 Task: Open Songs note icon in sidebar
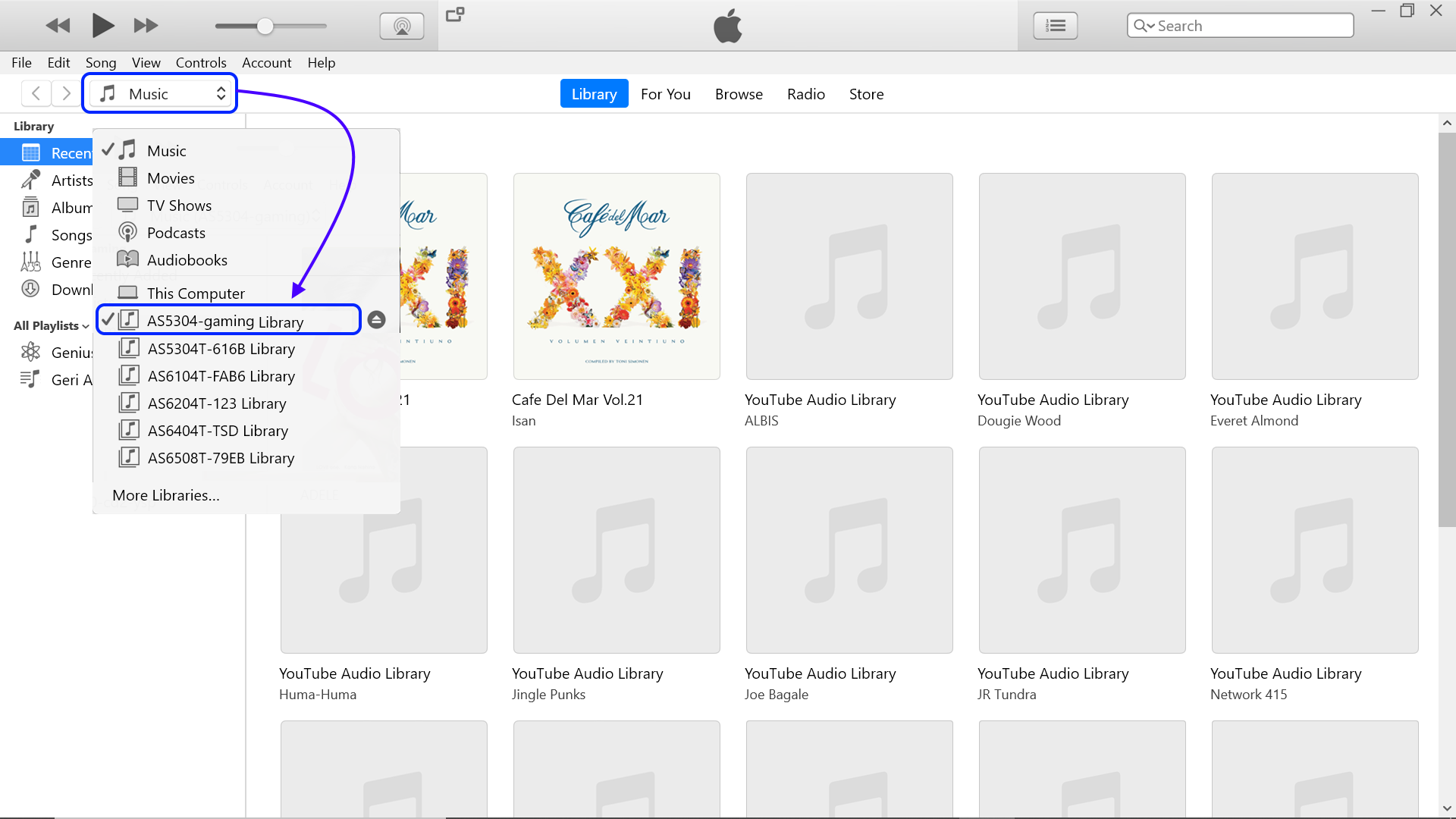31,234
